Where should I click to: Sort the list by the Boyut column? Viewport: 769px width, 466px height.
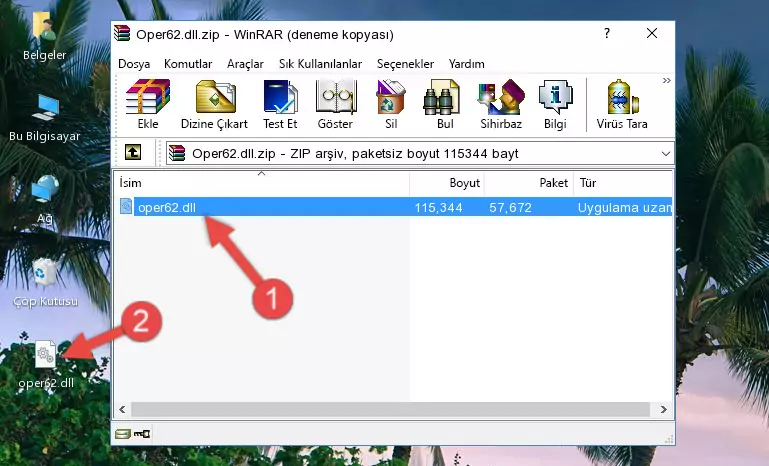point(447,183)
